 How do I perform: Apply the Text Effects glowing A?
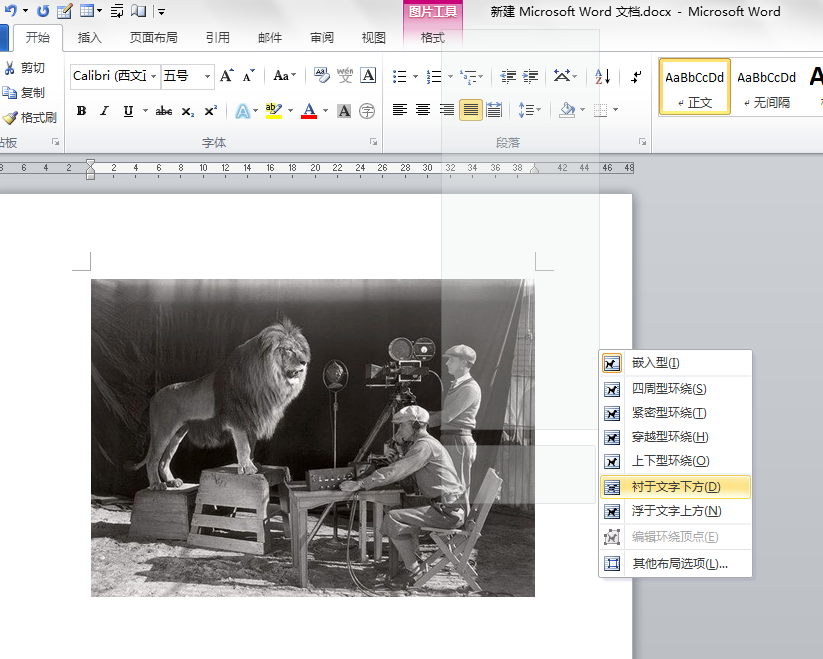(241, 111)
